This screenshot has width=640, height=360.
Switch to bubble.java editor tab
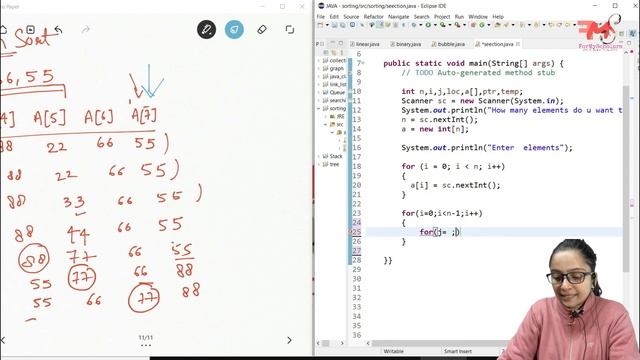point(448,44)
